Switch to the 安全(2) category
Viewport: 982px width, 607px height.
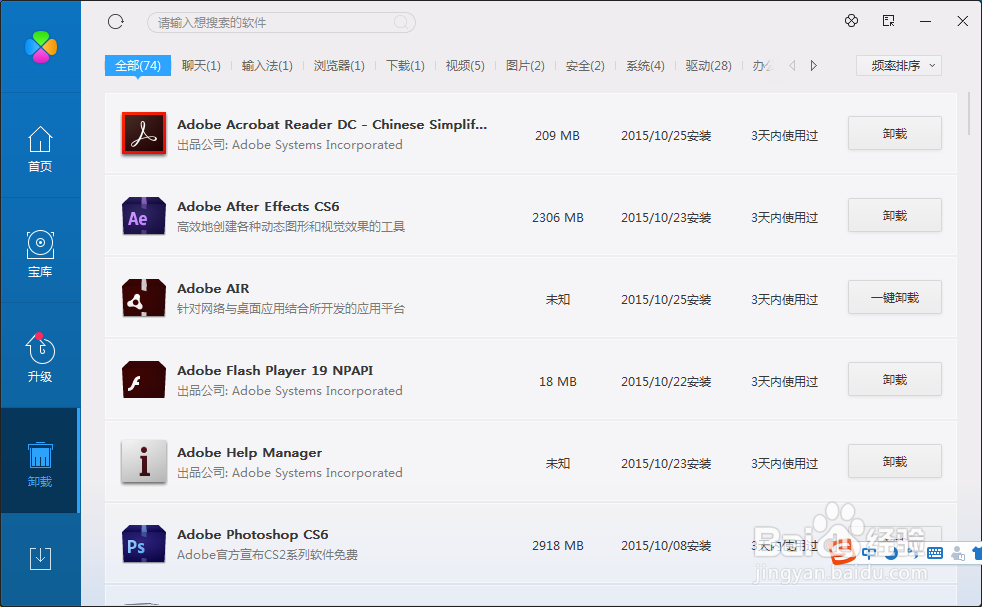coord(585,66)
